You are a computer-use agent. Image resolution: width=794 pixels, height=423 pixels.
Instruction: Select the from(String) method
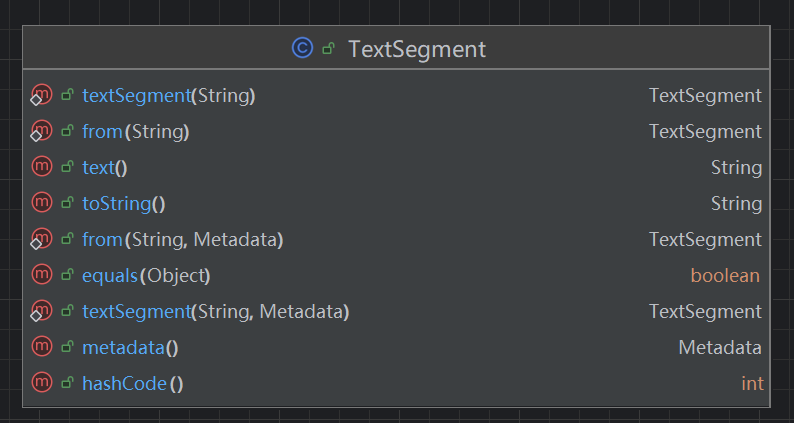(136, 132)
